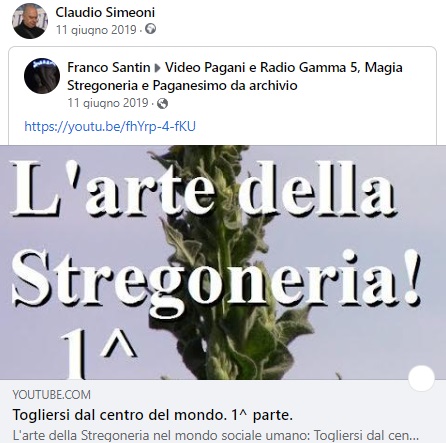Open the Claudio Simeoni name link
This screenshot has height=443, width=446.
105,13
